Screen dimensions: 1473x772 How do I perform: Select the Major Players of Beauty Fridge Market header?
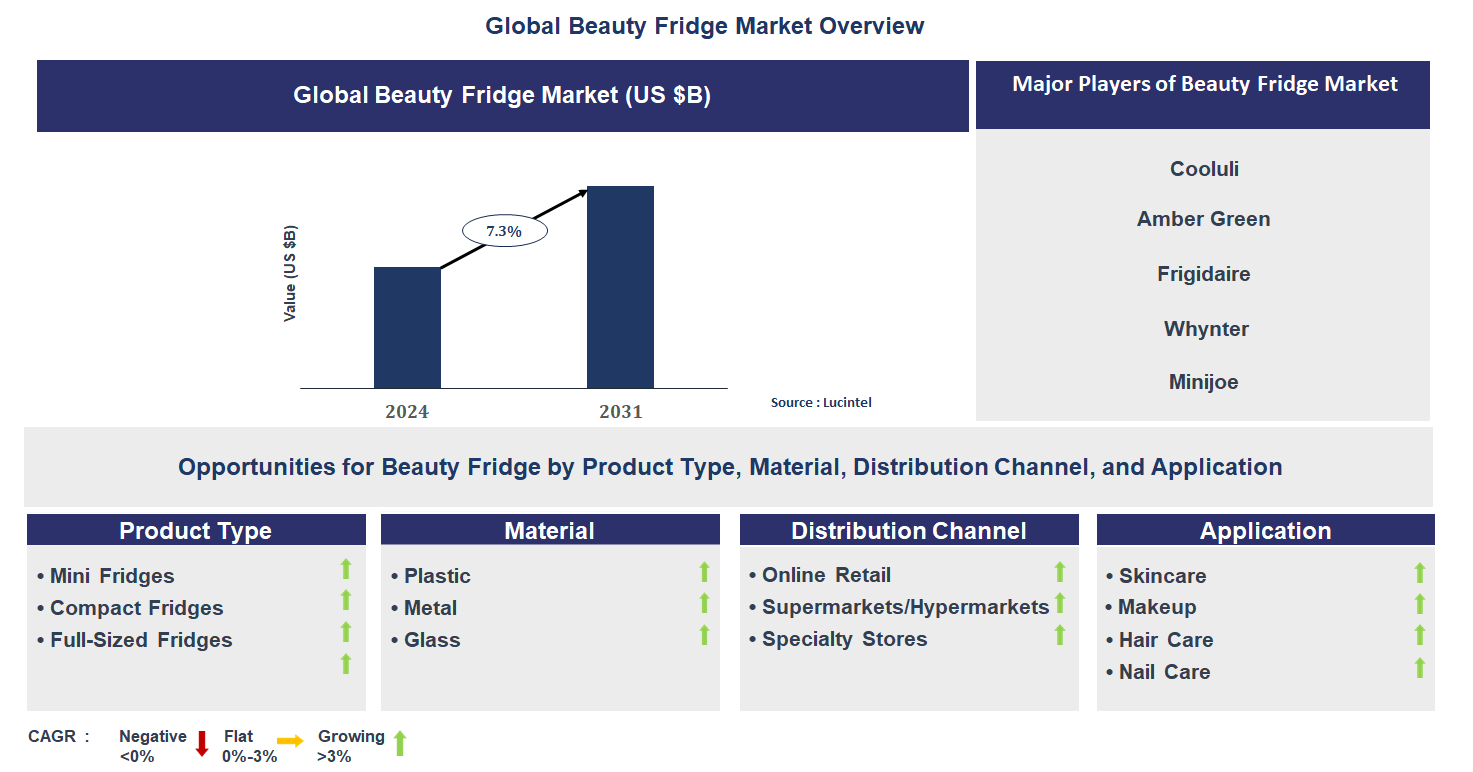[1203, 84]
